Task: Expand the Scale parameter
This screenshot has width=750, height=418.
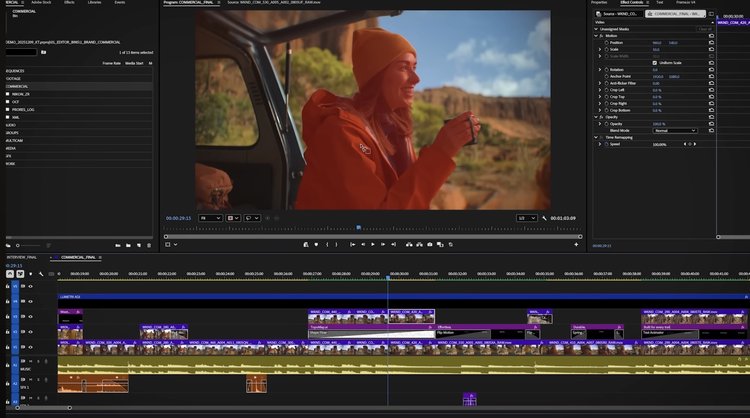Action: 600,49
